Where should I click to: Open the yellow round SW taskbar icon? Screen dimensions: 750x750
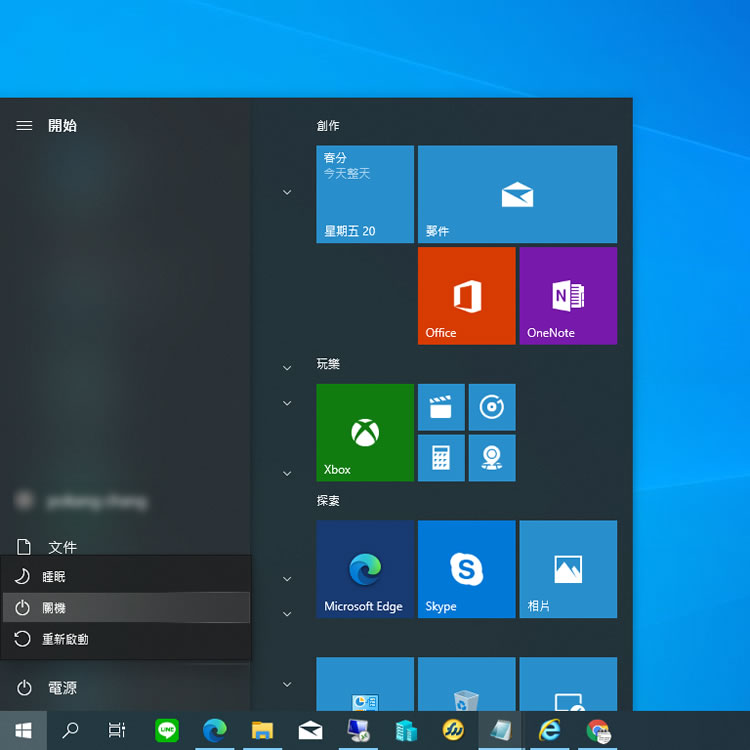pos(453,730)
